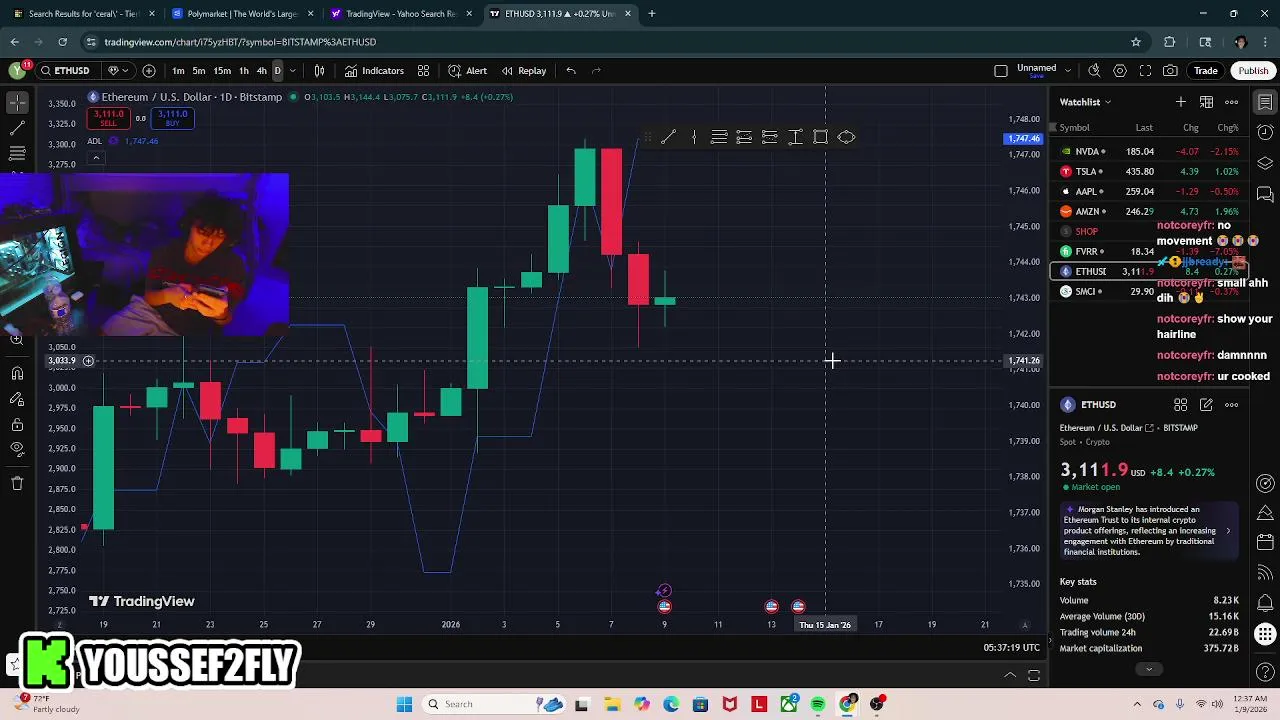1280x720 pixels.
Task: Open the layout setup square icon
Action: (1001, 71)
